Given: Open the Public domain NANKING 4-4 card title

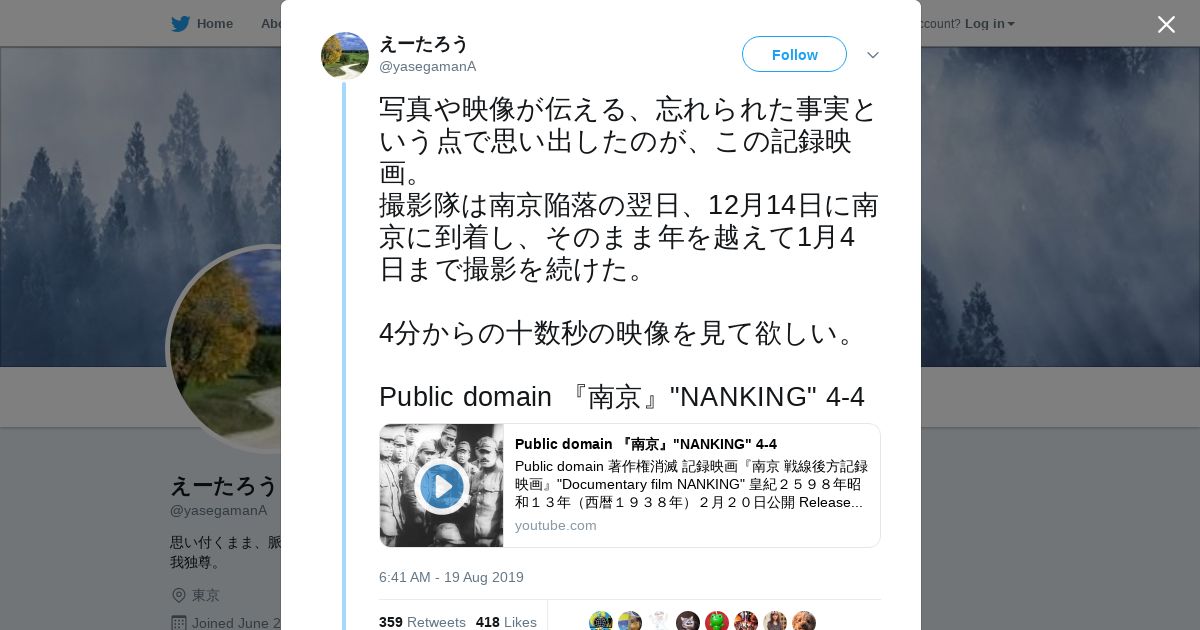Looking at the screenshot, I should [x=646, y=444].
